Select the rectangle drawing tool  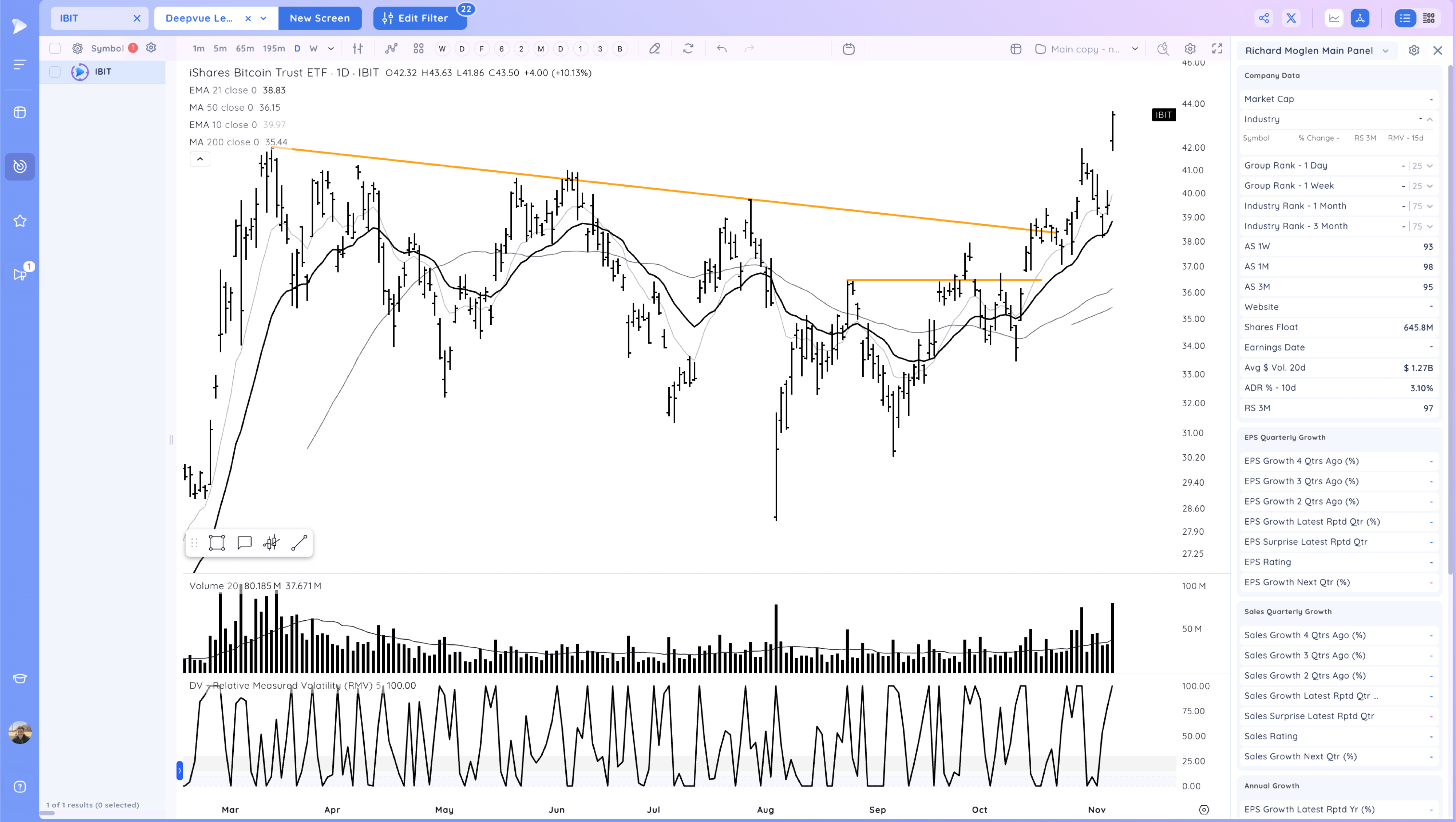click(217, 543)
